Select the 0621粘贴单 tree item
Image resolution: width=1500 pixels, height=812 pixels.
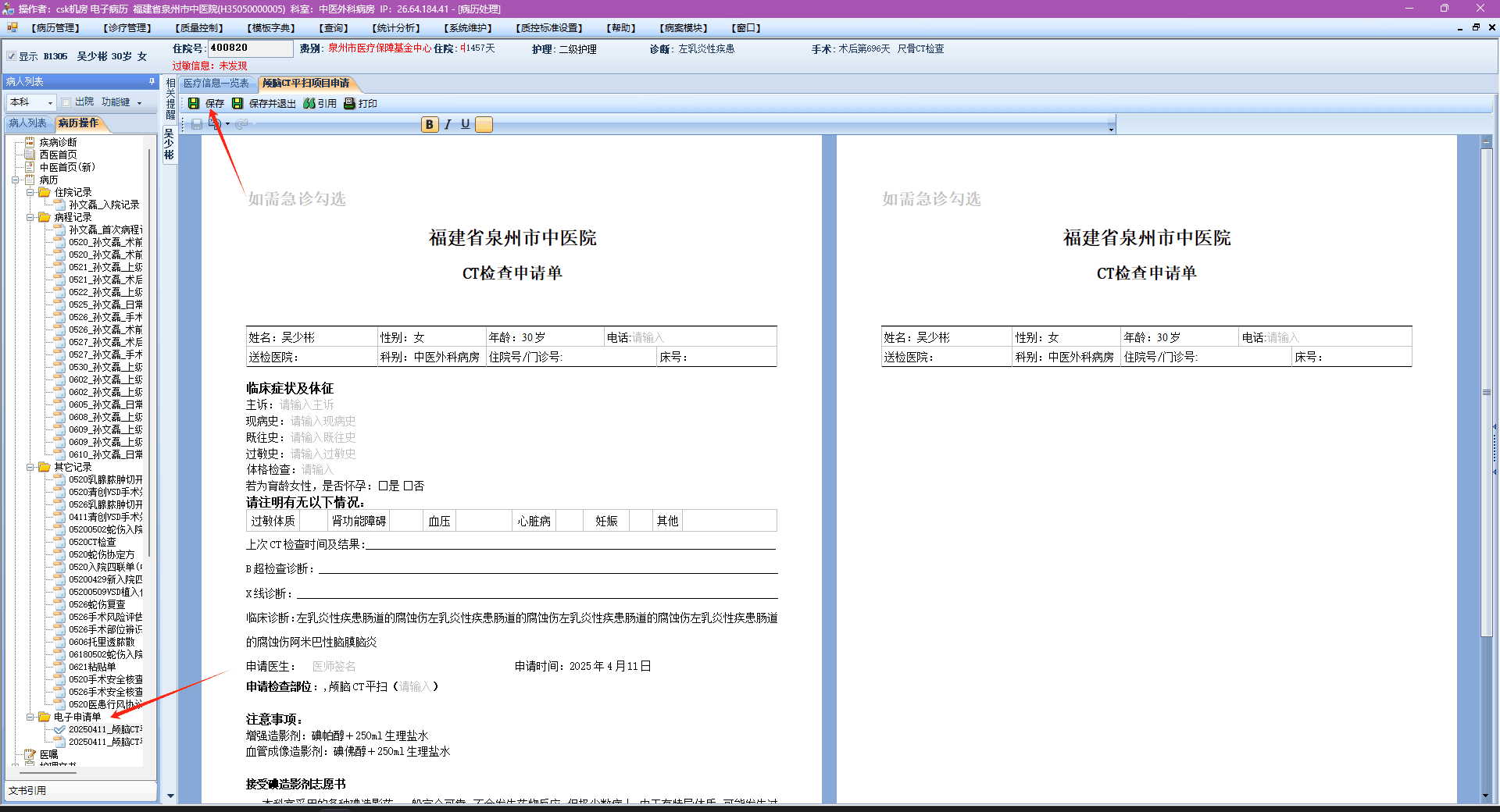pyautogui.click(x=92, y=667)
